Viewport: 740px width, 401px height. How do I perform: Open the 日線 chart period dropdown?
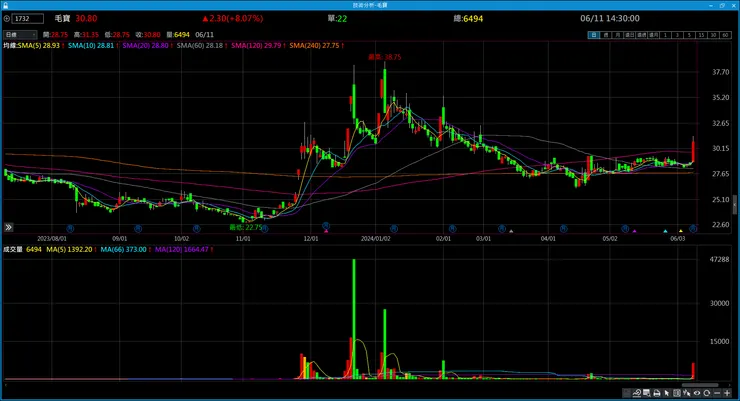tap(20, 34)
